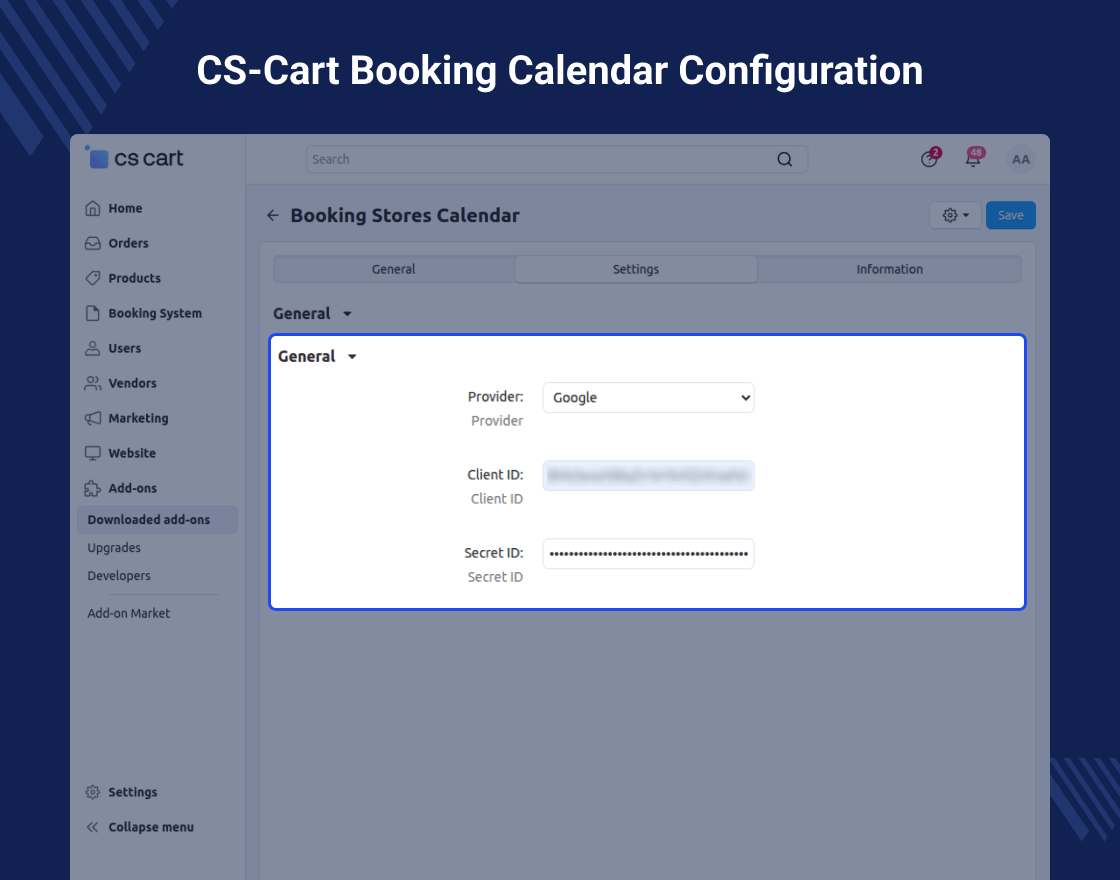The height and width of the screenshot is (880, 1120).
Task: Open Add-on Market link
Action: point(129,613)
